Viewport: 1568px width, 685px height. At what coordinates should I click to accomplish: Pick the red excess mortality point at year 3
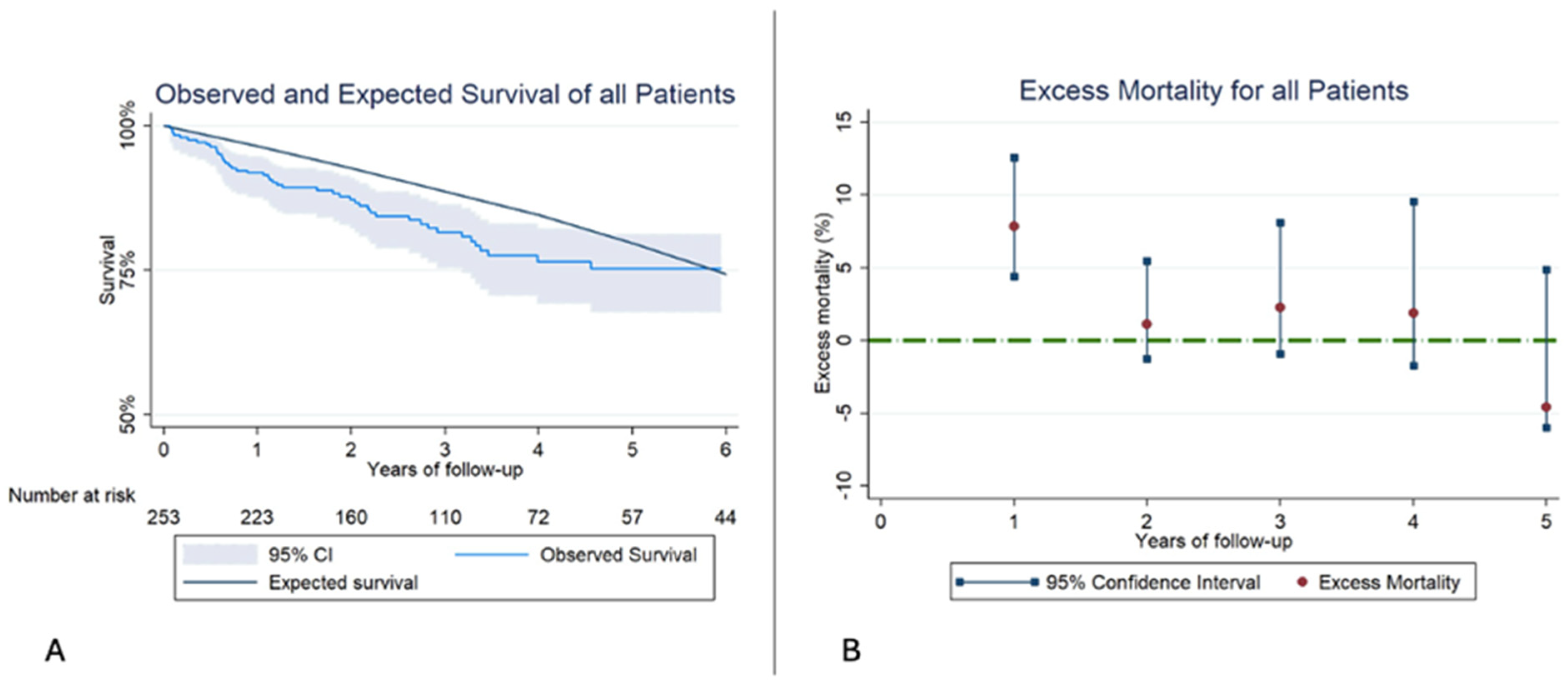(x=1280, y=308)
